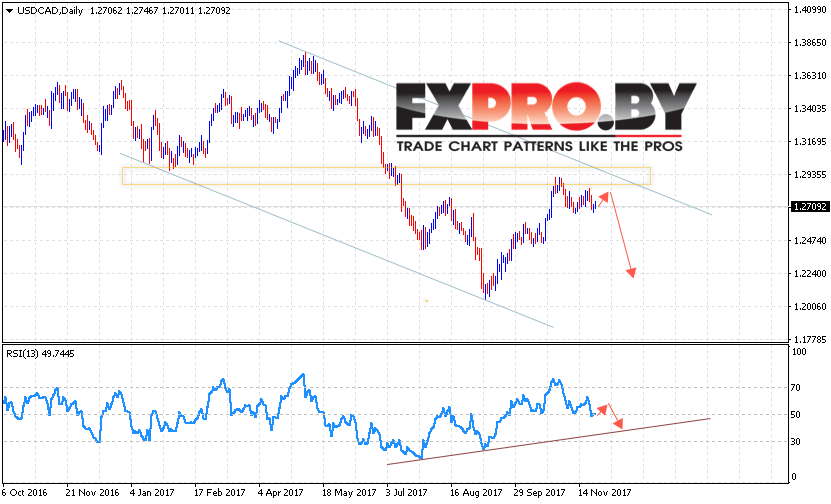Click price level 1.38650 on axis
The height and width of the screenshot is (504, 831).
point(809,42)
